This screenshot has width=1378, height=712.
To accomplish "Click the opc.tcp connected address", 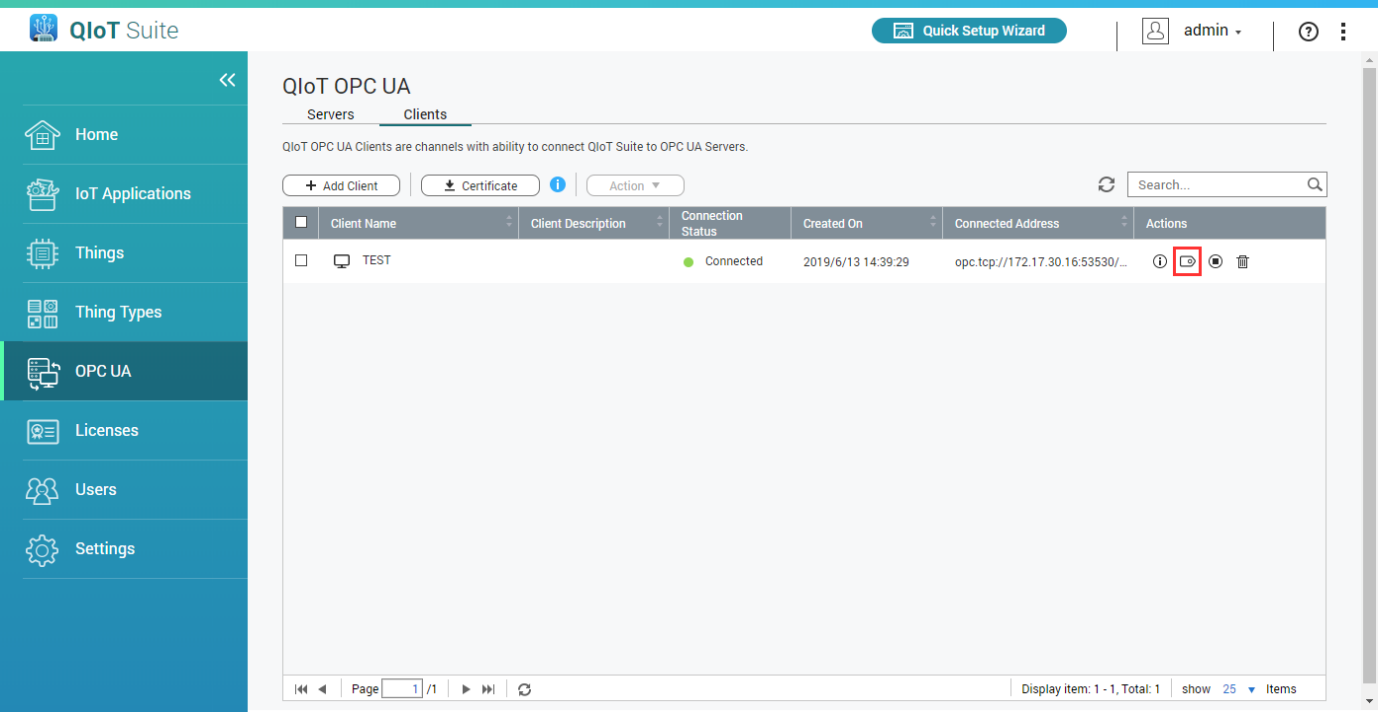I will [x=1041, y=262].
